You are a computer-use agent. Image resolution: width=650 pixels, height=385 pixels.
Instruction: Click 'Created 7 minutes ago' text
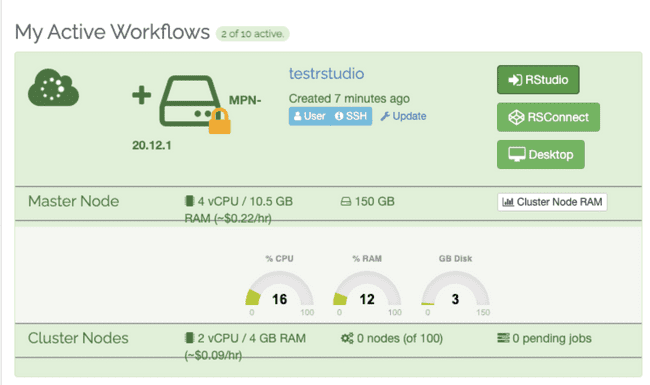tap(349, 99)
